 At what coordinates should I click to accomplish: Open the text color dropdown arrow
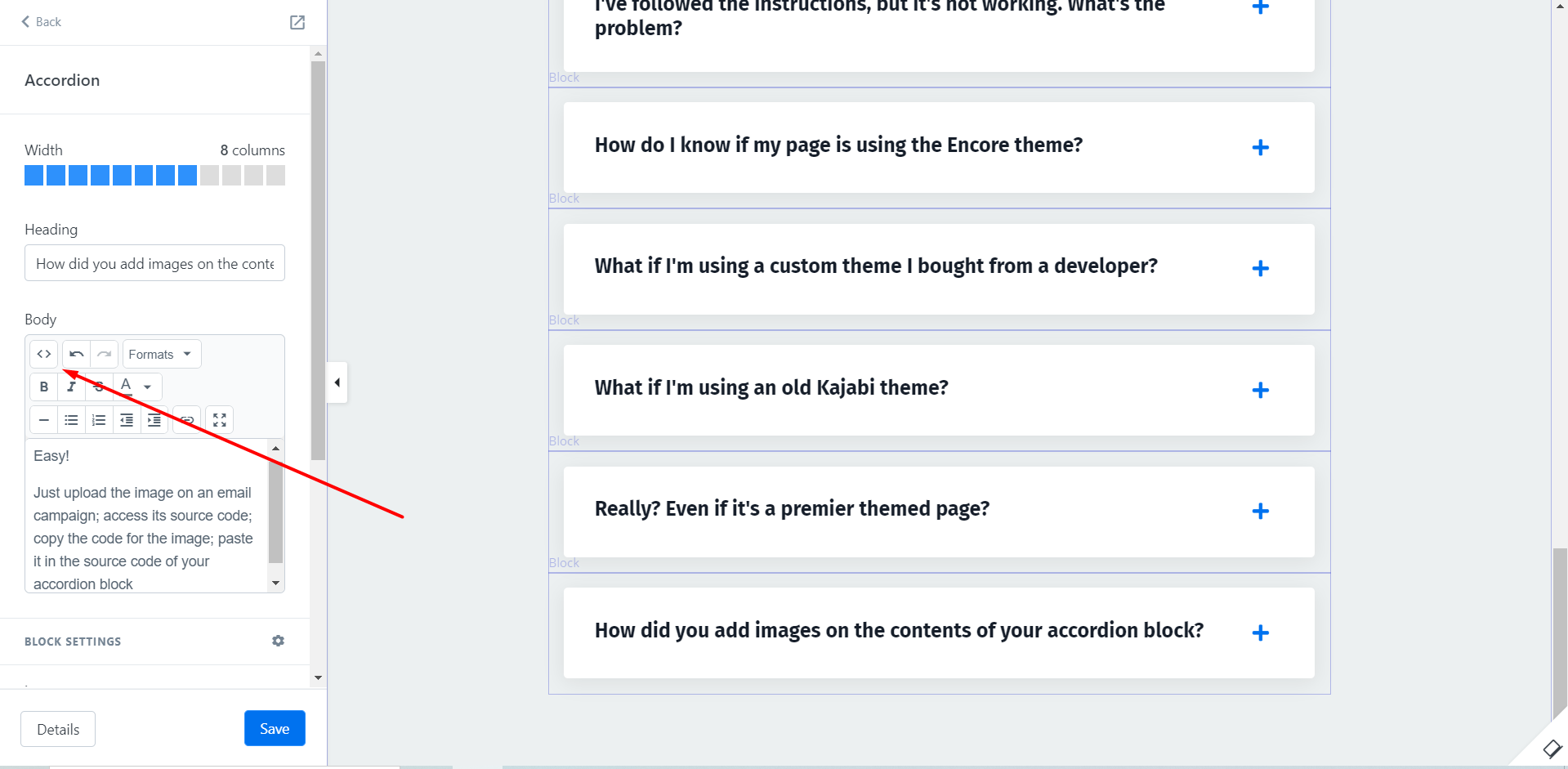pos(148,387)
